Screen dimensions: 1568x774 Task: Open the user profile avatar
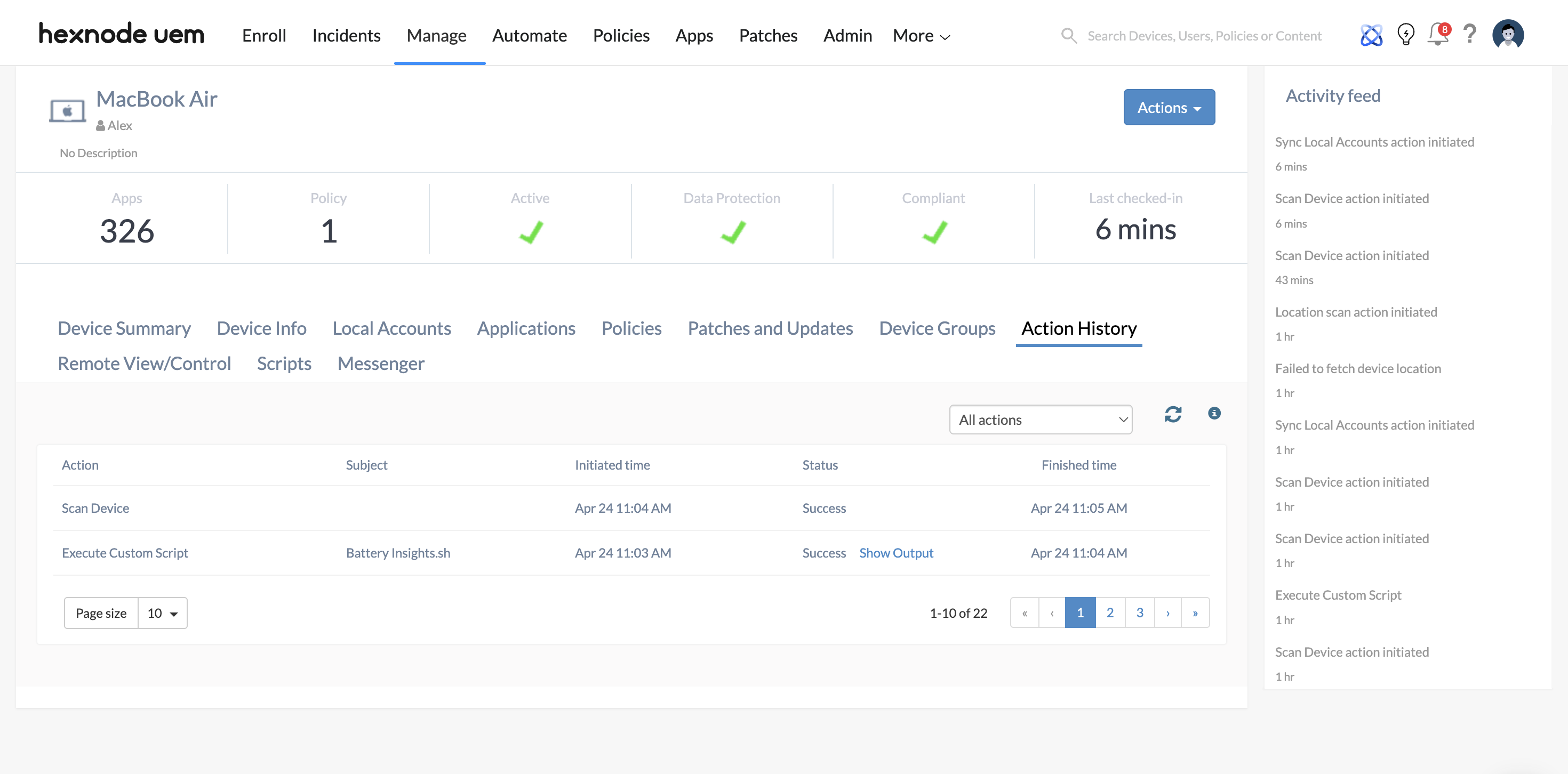coord(1507,35)
